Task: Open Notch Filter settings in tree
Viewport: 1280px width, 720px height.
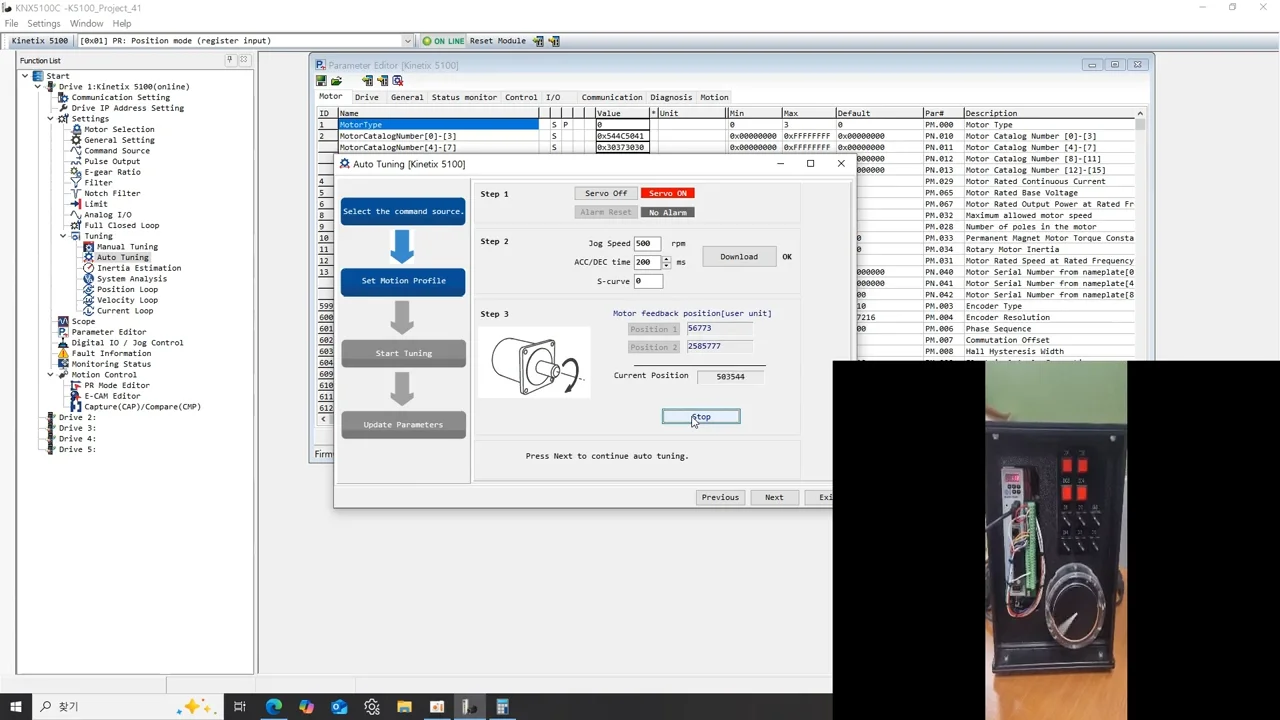Action: tap(111, 193)
